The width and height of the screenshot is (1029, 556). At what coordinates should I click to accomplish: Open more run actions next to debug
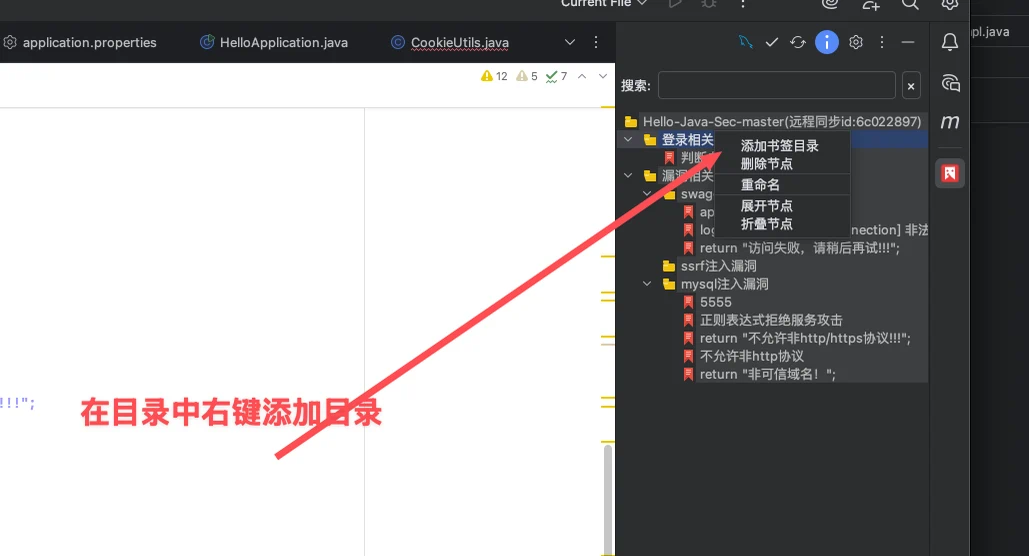pos(743,4)
